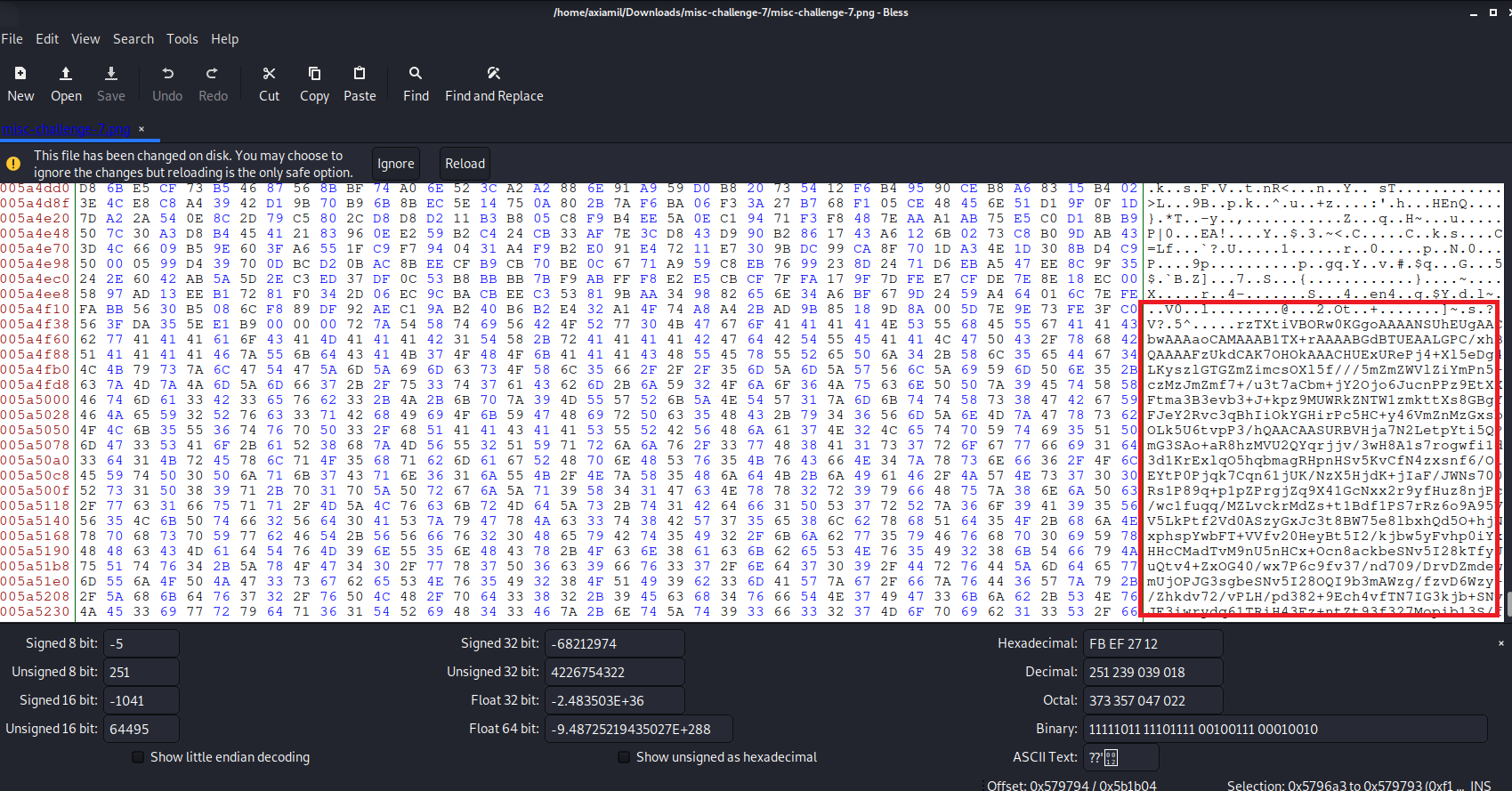Open Find with the magnifier icon

point(416,74)
